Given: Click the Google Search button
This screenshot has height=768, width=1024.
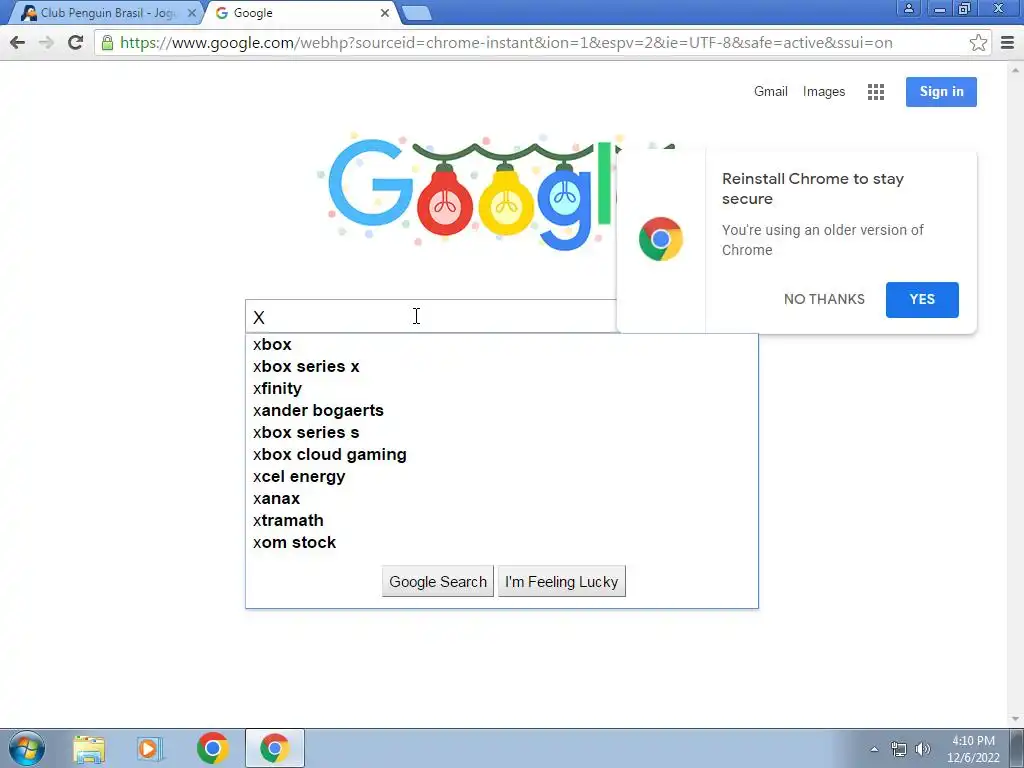Looking at the screenshot, I should pos(438,581).
